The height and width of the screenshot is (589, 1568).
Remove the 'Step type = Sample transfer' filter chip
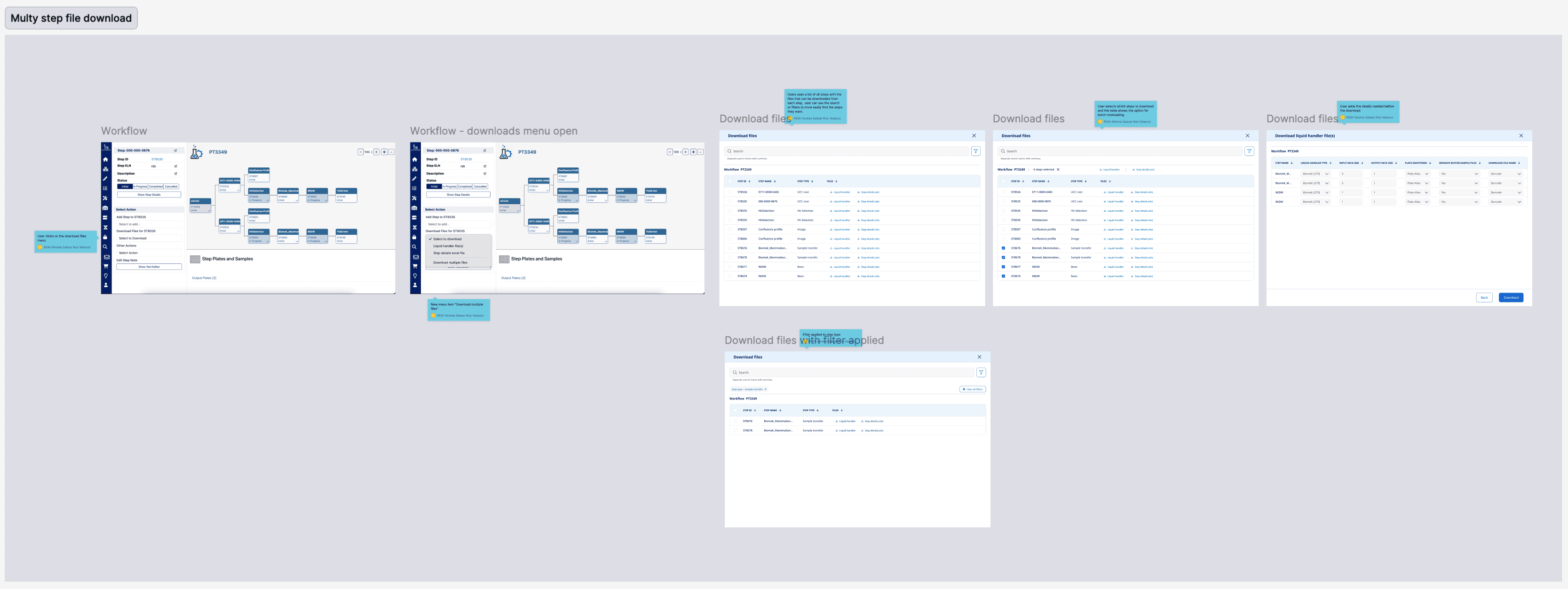click(765, 389)
